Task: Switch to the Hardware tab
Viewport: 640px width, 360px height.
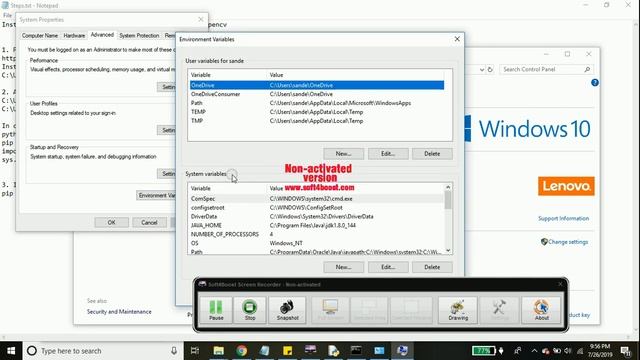Action: tap(74, 36)
